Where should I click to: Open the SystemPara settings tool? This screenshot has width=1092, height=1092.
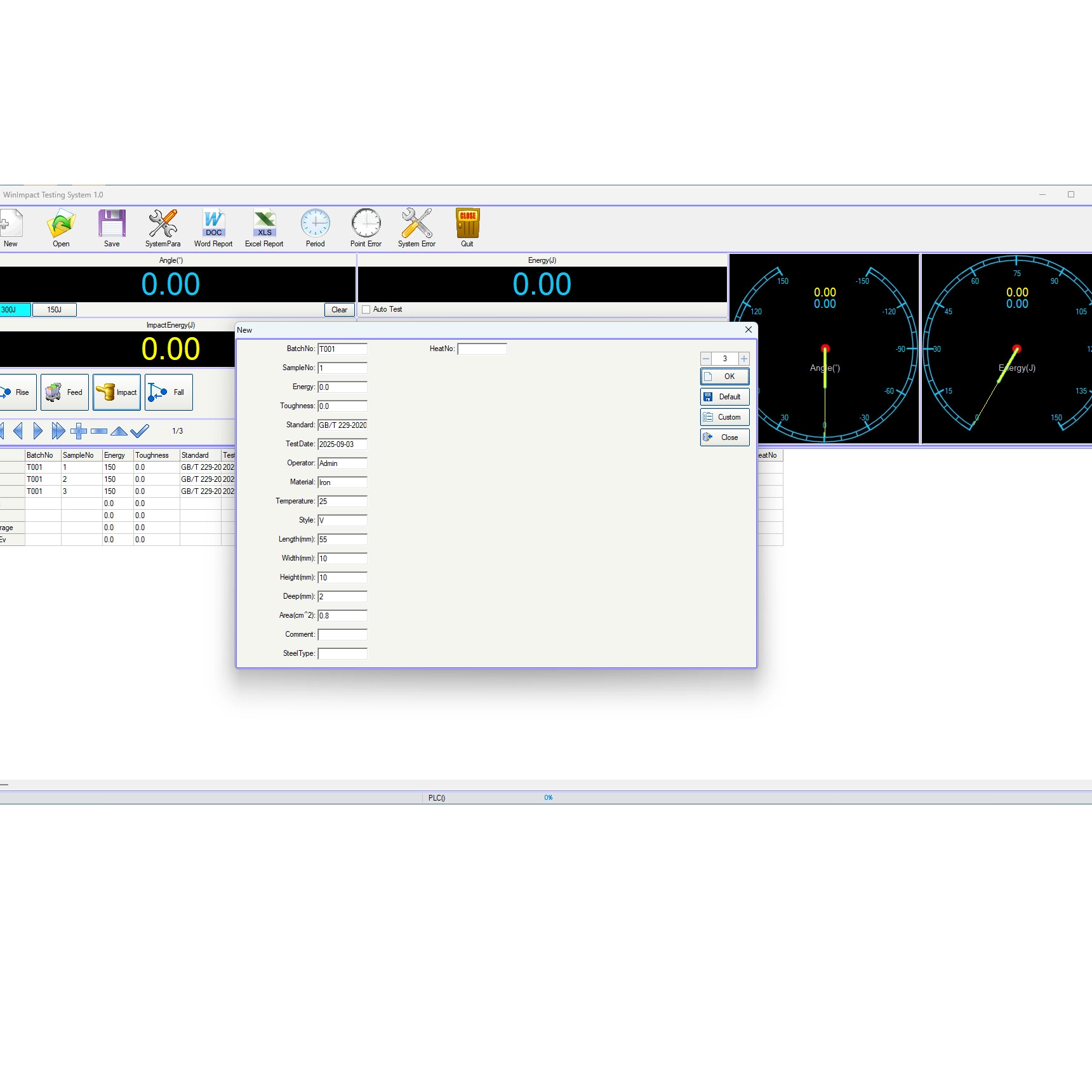[163, 227]
